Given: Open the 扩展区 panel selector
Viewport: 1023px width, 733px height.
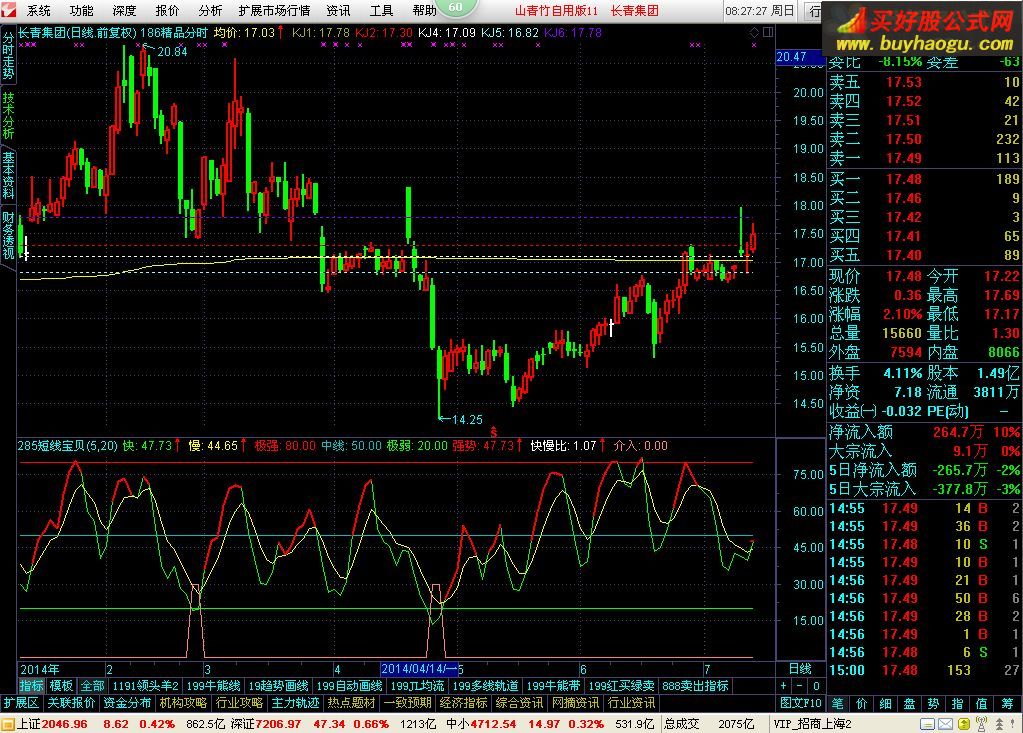Looking at the screenshot, I should pos(21,704).
